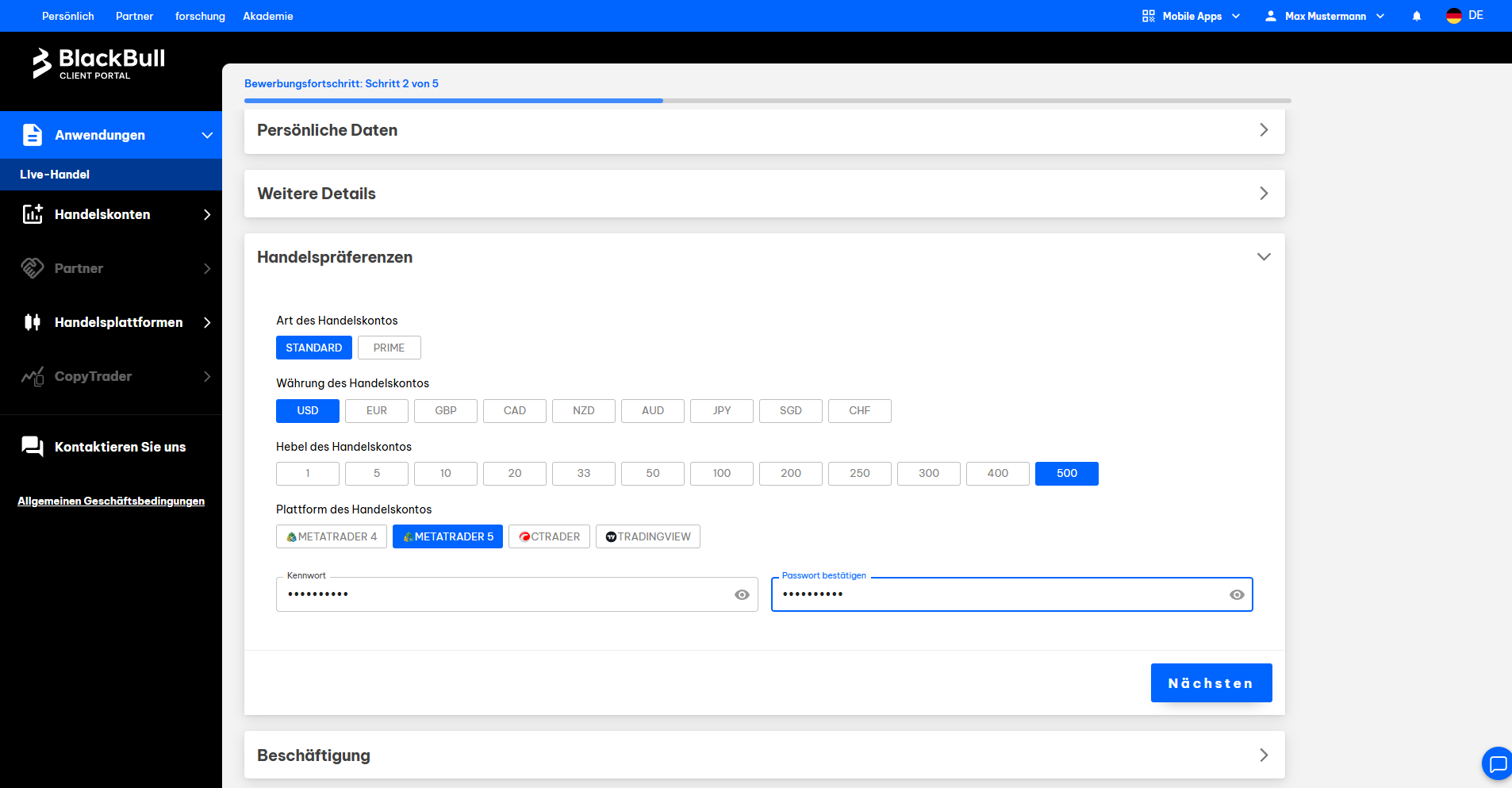Image resolution: width=1512 pixels, height=788 pixels.
Task: Open the Partner top navigation item
Action: (135, 16)
